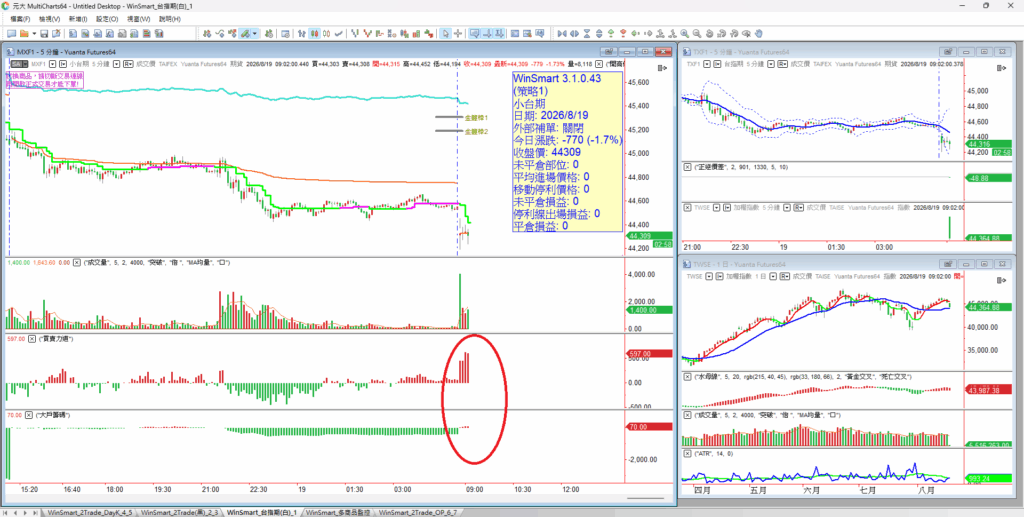This screenshot has height=517, width=1024.
Task: Open 5 分鐘 resolution dropdown in TXF1 chart
Action: (772, 64)
